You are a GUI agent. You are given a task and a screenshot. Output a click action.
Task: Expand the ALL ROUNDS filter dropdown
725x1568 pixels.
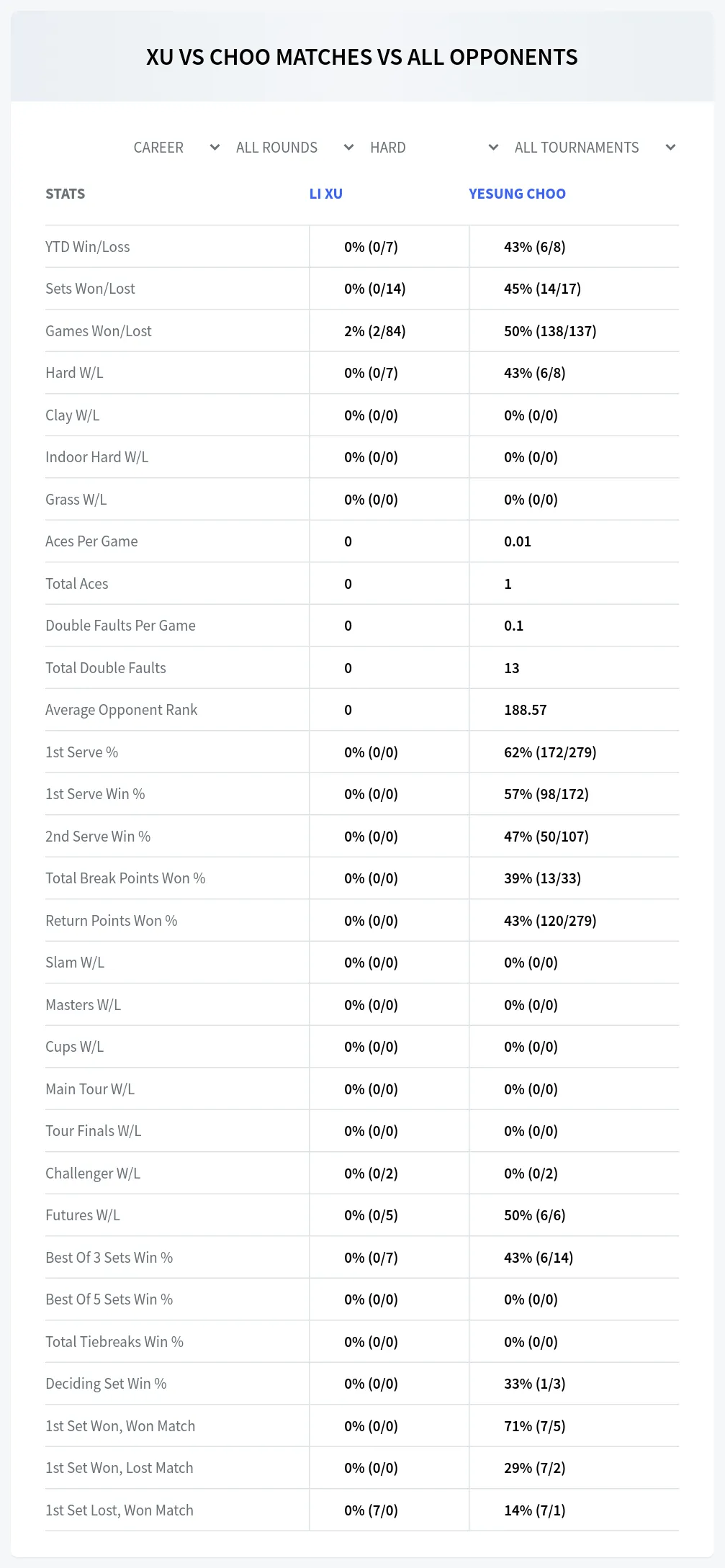pyautogui.click(x=294, y=148)
